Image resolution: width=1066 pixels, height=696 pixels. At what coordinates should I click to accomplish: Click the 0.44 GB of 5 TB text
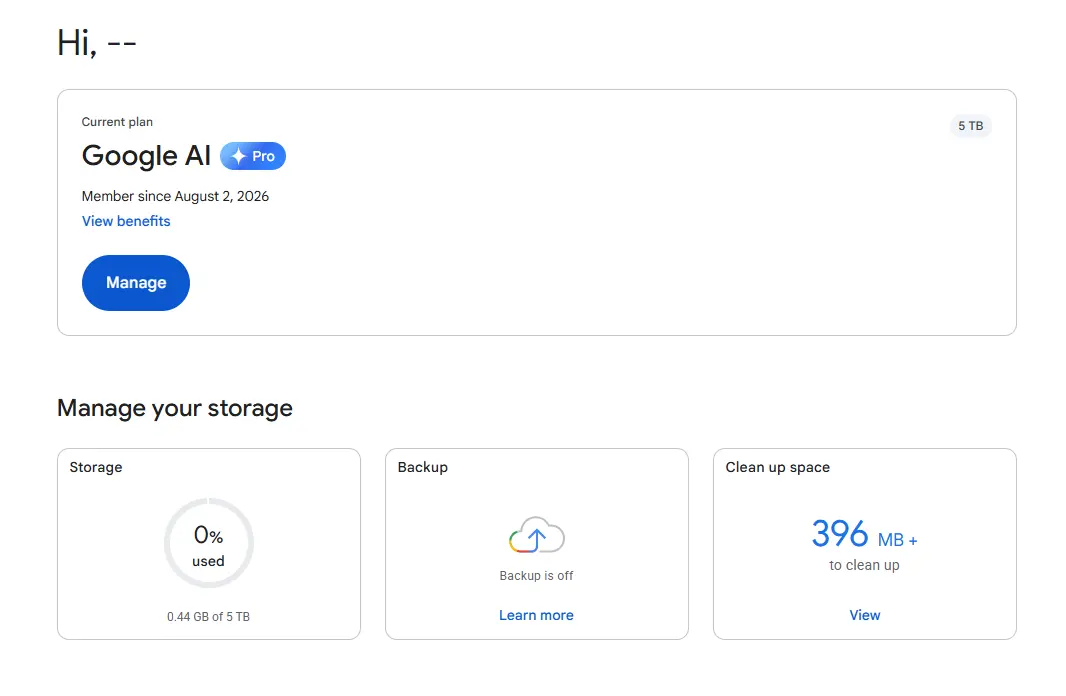click(x=209, y=616)
